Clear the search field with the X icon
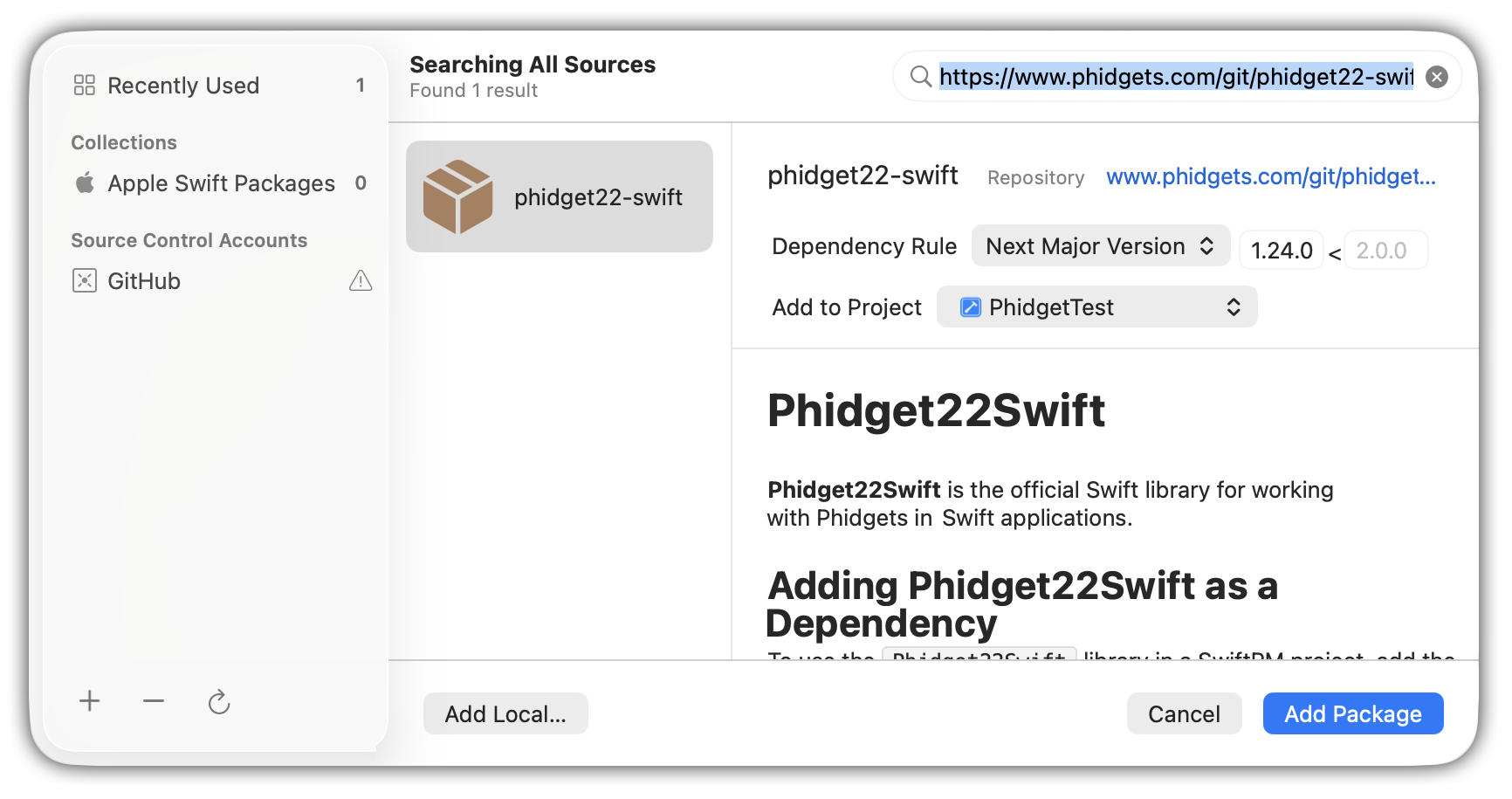Screen dimensions: 1512x799 (1436, 78)
